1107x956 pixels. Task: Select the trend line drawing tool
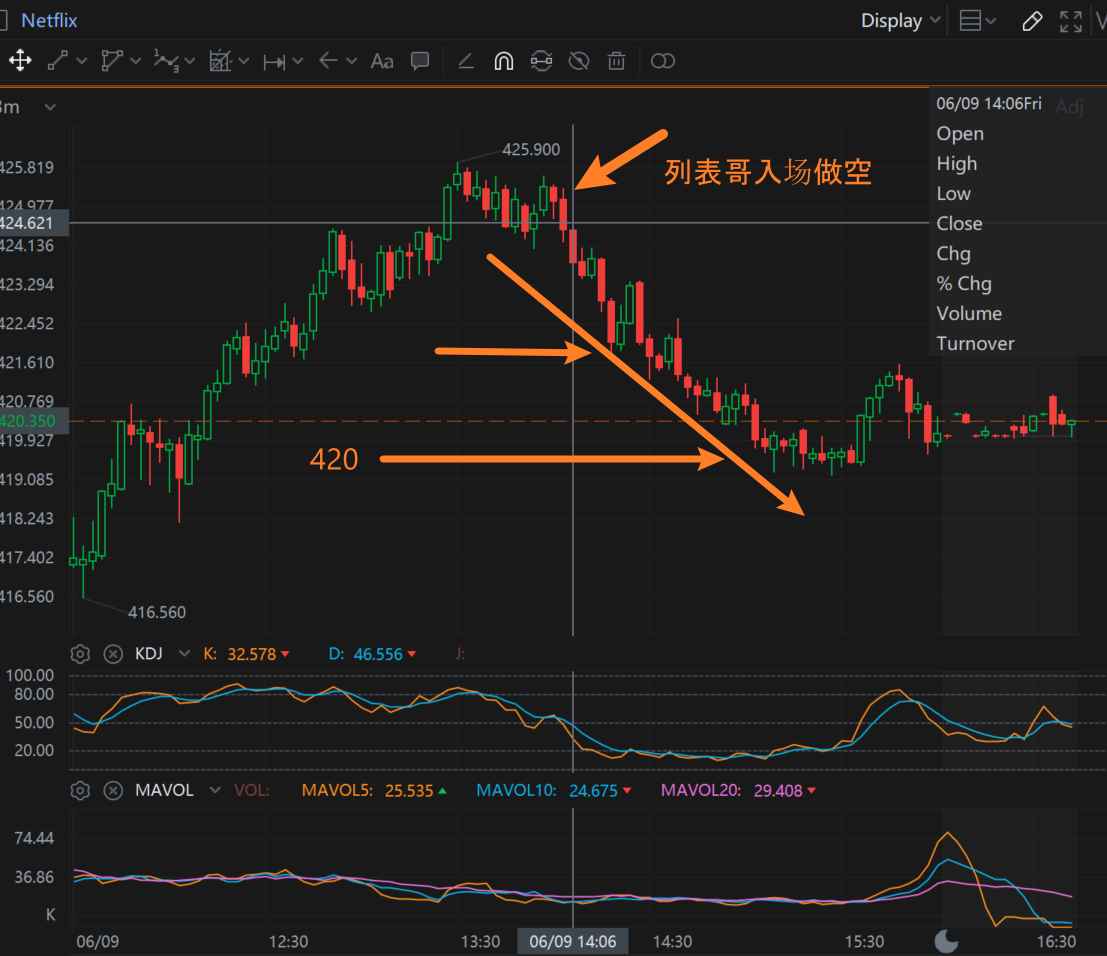pos(58,61)
